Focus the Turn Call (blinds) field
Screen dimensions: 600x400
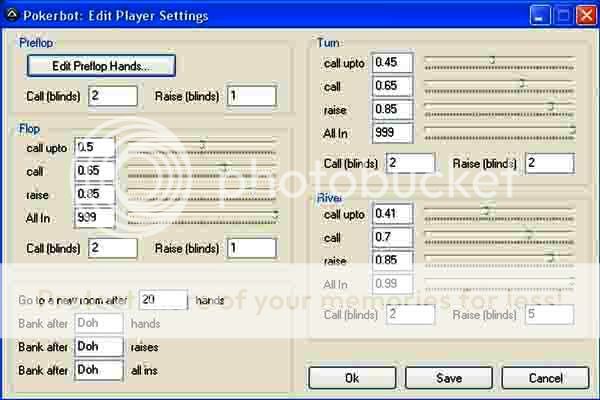click(410, 163)
